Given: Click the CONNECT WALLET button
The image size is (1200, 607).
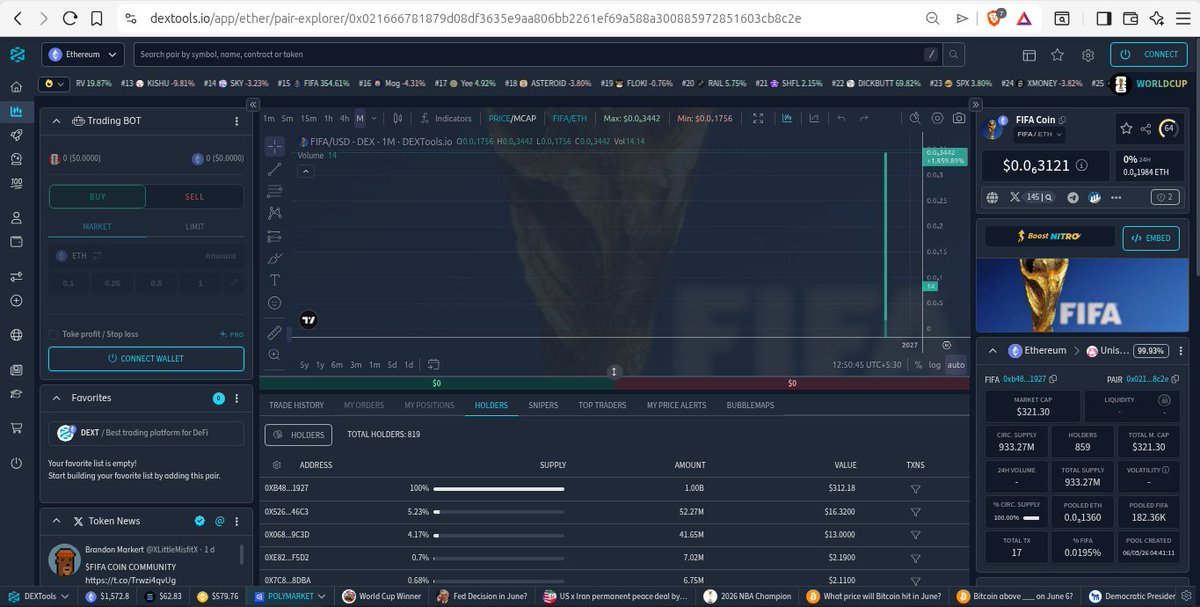Looking at the screenshot, I should (x=146, y=359).
